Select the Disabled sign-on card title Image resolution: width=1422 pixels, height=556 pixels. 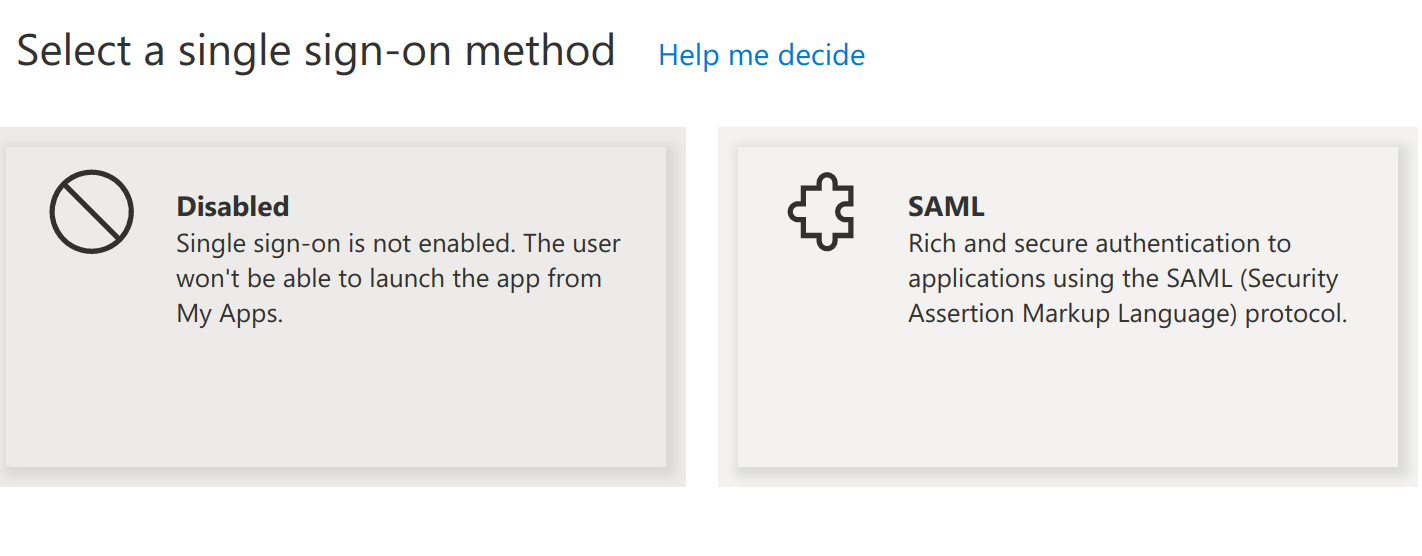233,206
